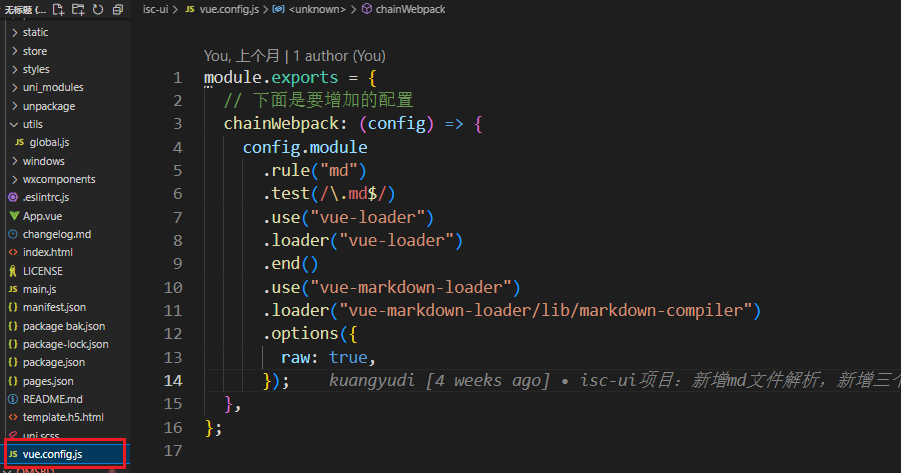
Task: Refresh the file explorer
Action: coord(98,9)
